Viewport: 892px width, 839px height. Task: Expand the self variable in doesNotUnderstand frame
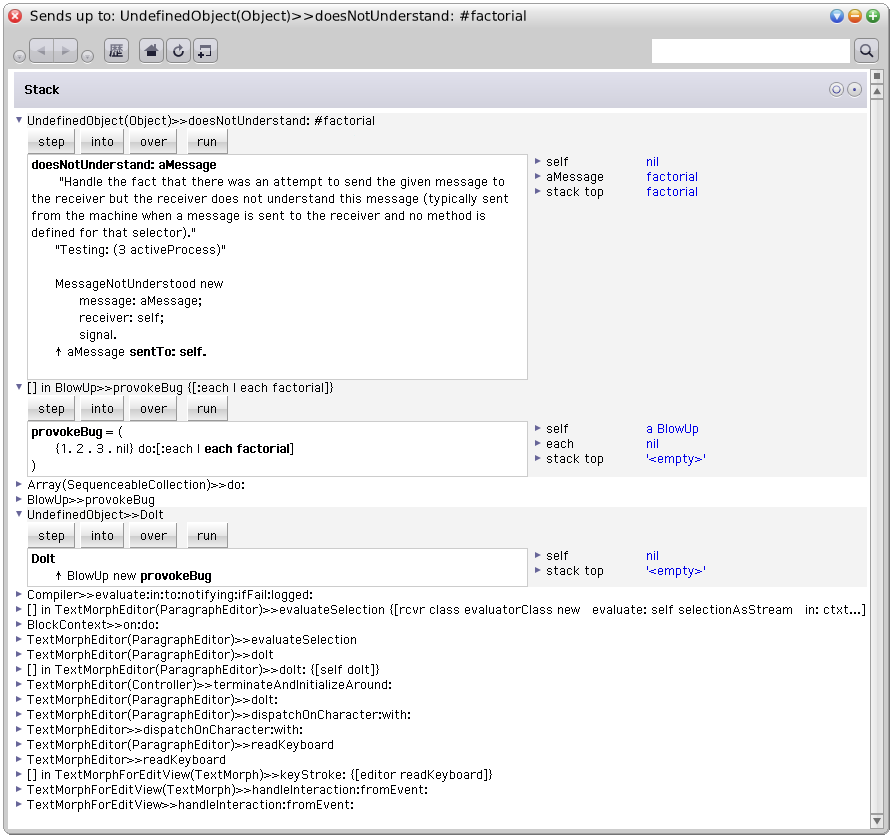tap(538, 161)
